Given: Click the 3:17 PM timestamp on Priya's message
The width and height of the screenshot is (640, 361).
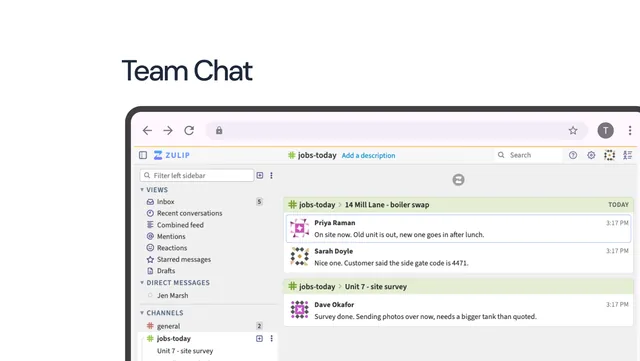Looking at the screenshot, I should click(617, 223).
